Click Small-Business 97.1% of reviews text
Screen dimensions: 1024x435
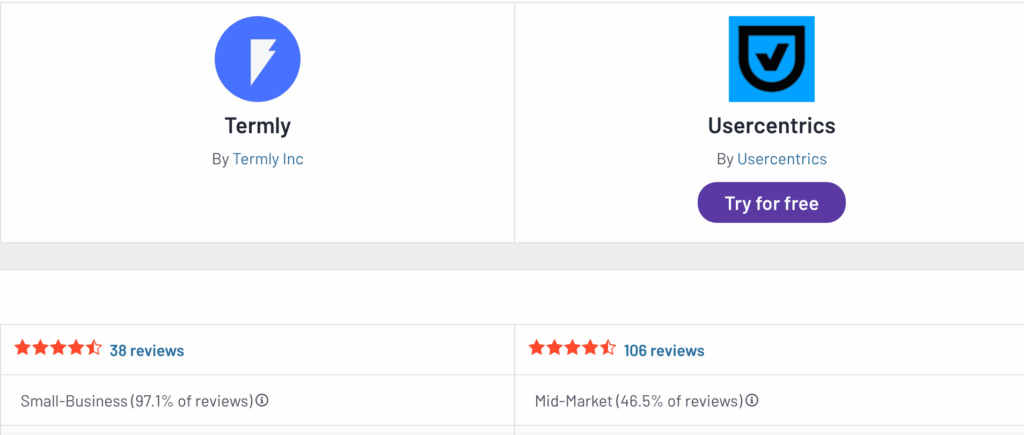136,400
